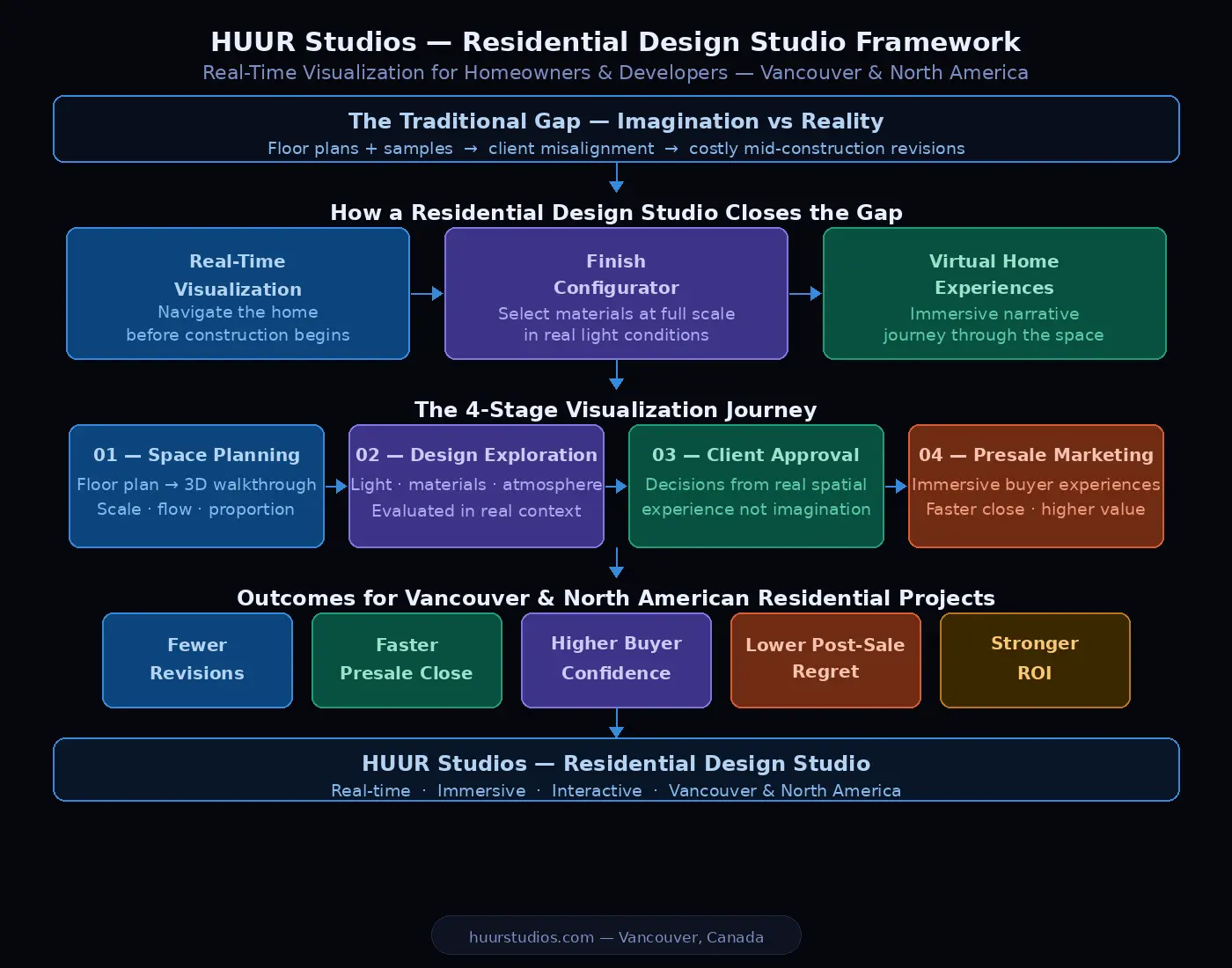The height and width of the screenshot is (968, 1232).
Task: Click 'Decisions from real spatial' text
Action: tap(756, 484)
